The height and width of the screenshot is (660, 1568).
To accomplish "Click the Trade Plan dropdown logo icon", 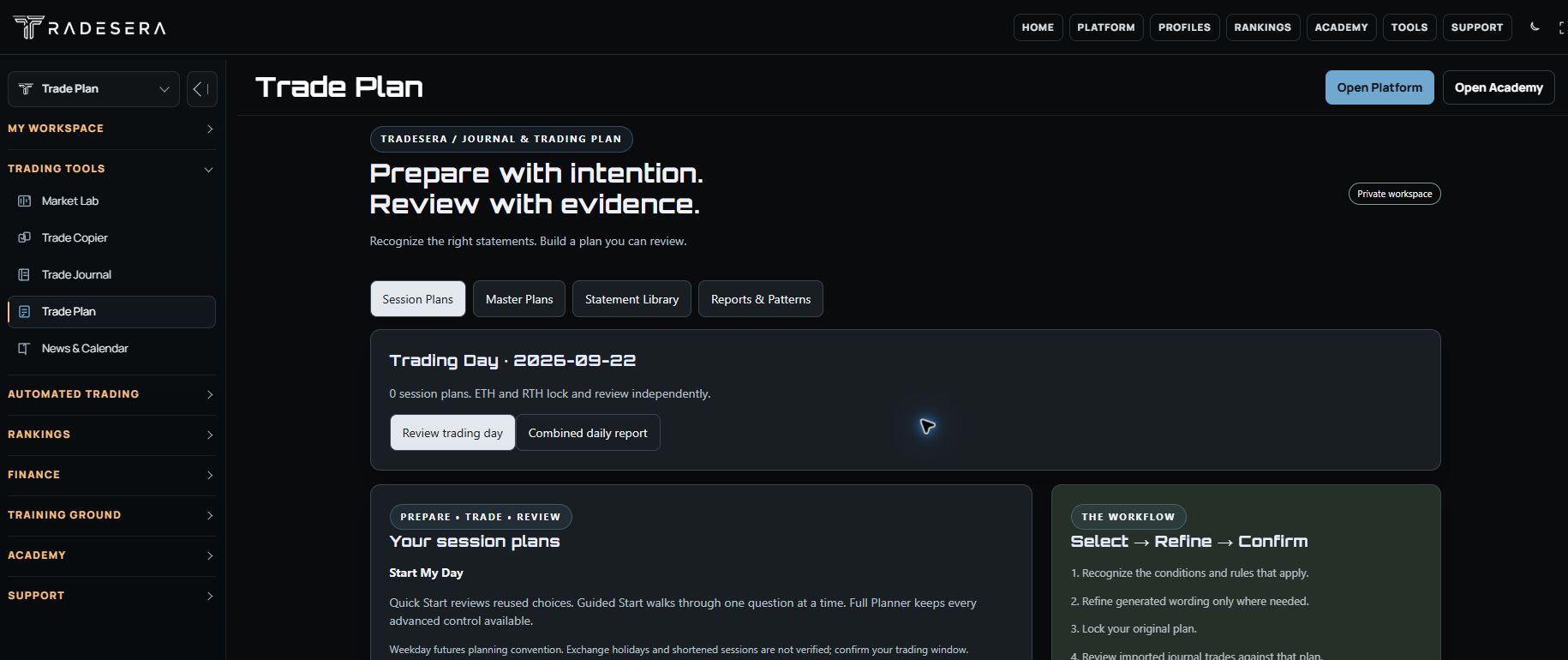I will pos(26,89).
